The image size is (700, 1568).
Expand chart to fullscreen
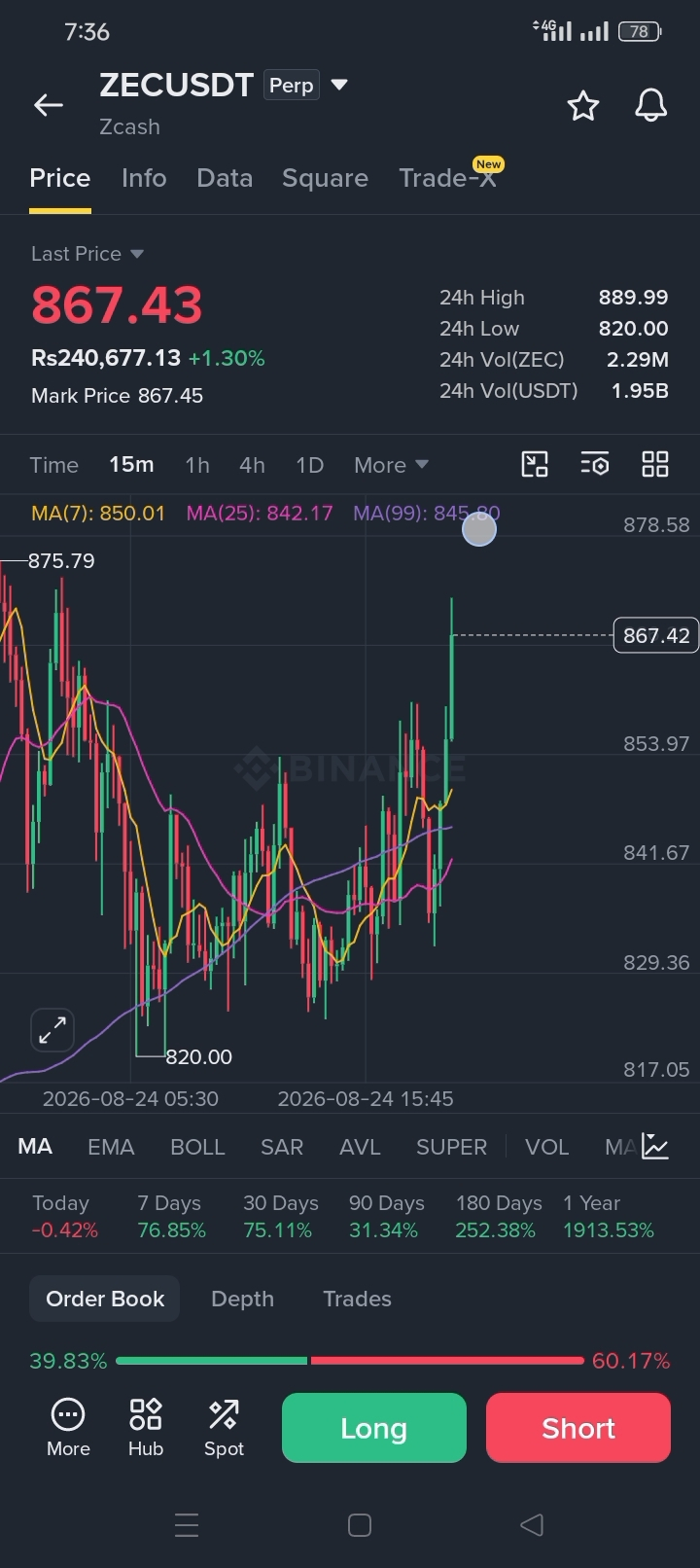click(52, 1030)
